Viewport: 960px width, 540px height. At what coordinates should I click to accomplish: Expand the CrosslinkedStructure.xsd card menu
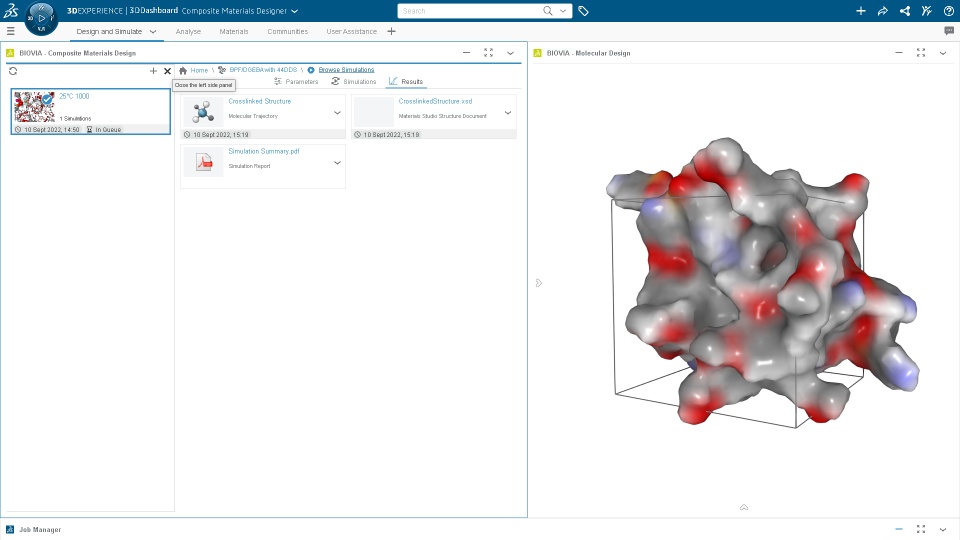click(x=508, y=113)
